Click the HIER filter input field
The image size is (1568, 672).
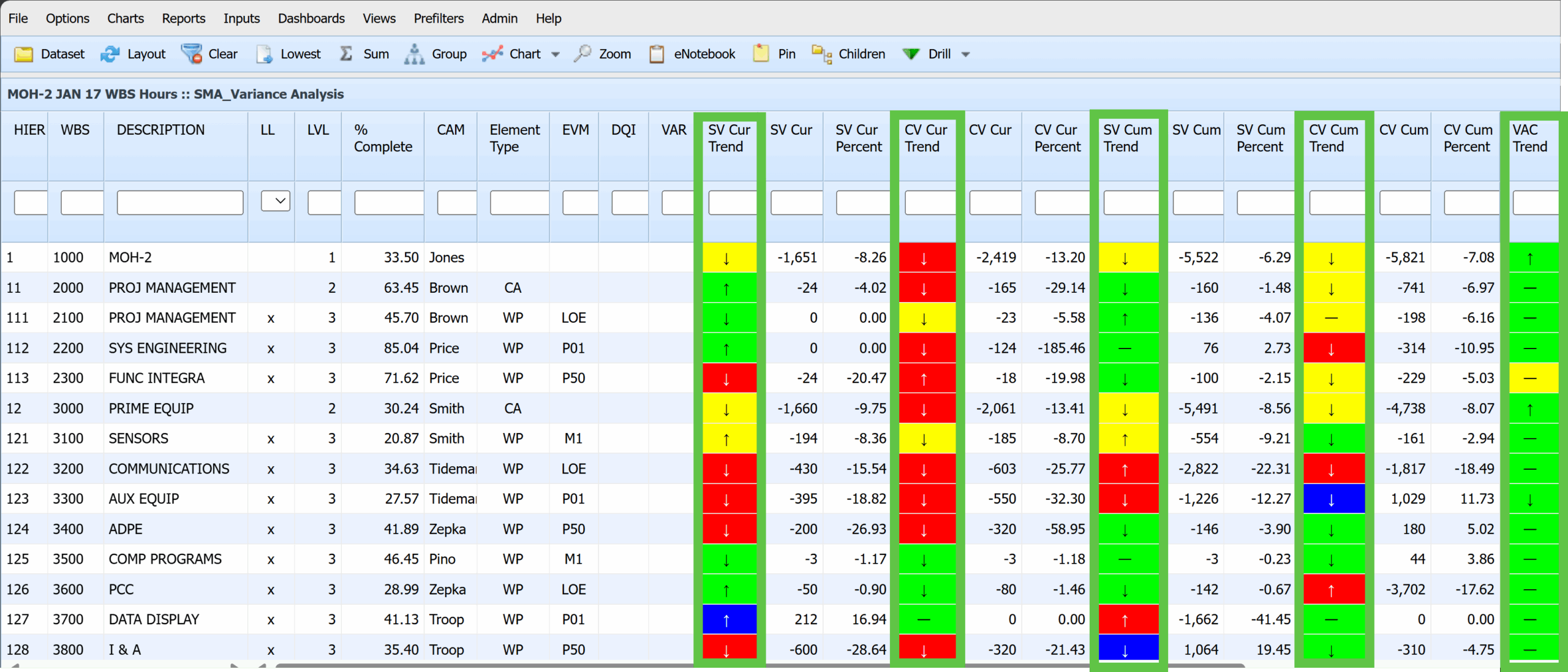point(31,202)
